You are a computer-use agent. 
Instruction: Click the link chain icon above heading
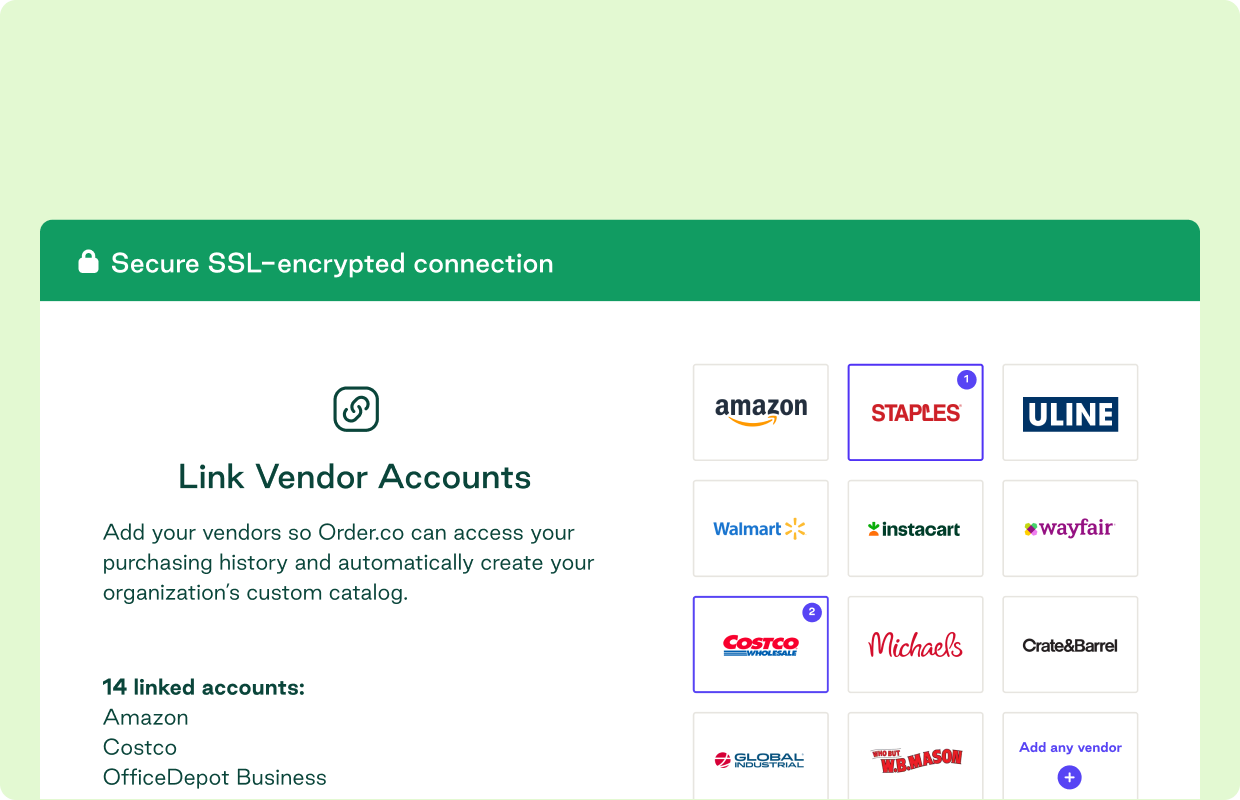pos(356,409)
